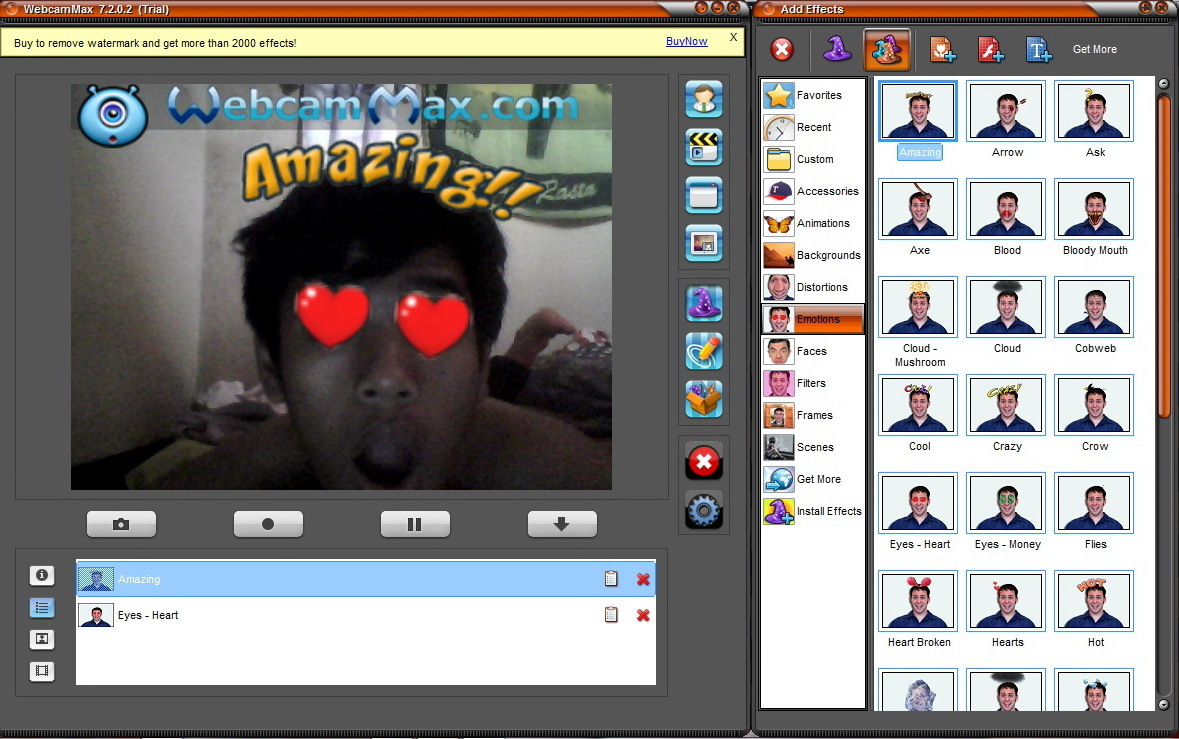Screen dimensions: 1179x739
Task: Click the add image effect toolbar icon
Action: coord(942,50)
